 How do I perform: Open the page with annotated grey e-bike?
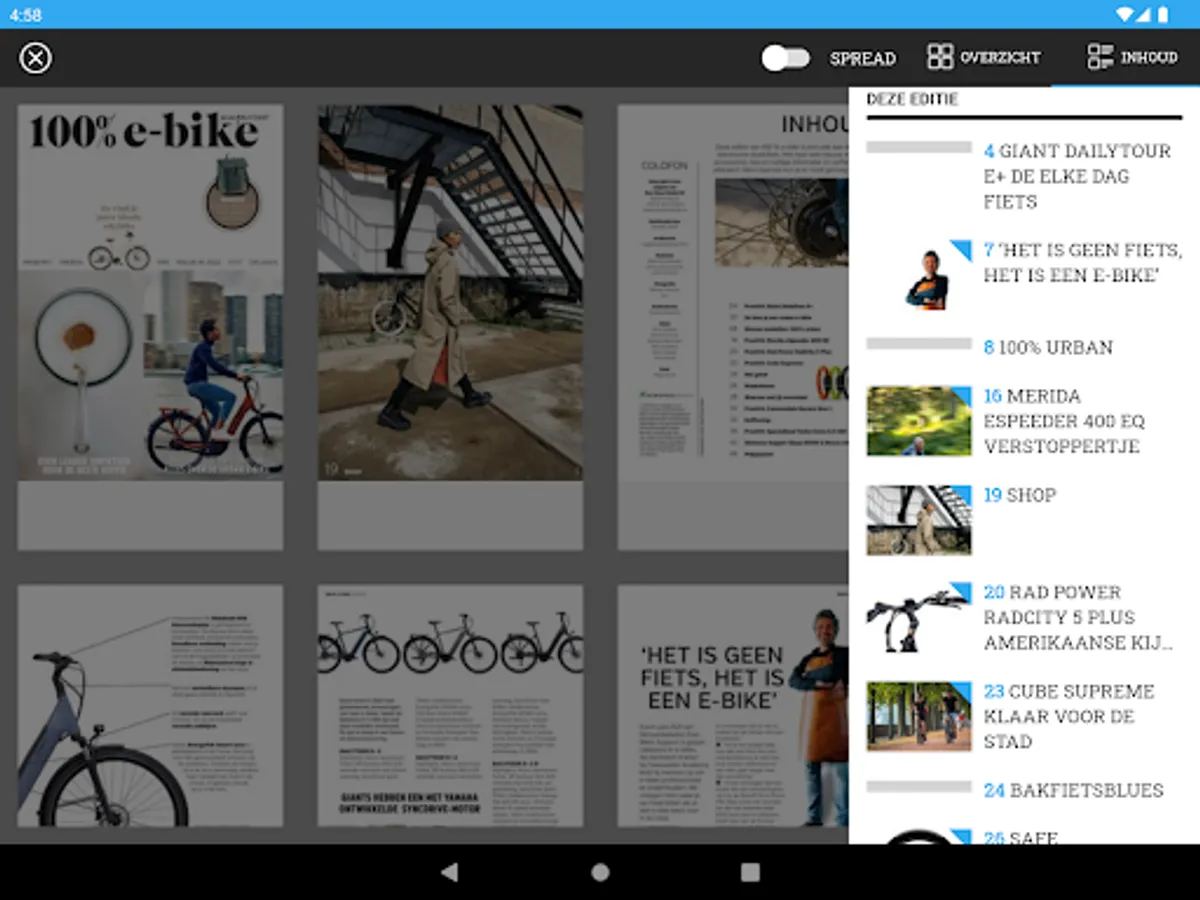pos(150,706)
